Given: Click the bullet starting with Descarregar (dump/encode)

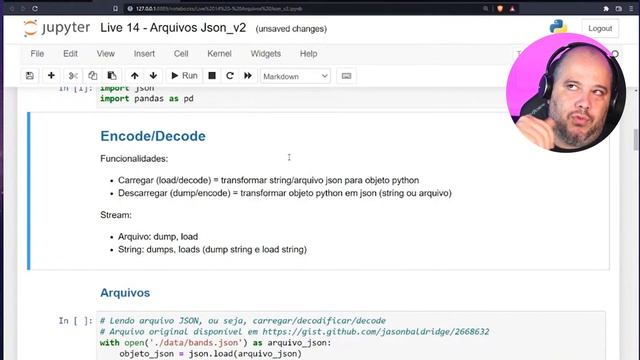Looking at the screenshot, I should point(285,193).
